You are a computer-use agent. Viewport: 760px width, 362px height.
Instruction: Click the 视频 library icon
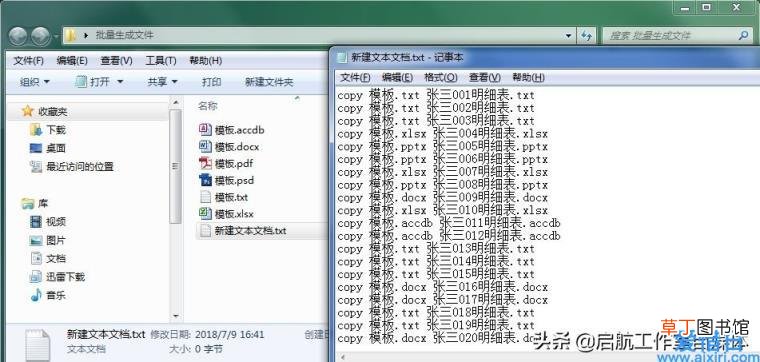[35, 222]
